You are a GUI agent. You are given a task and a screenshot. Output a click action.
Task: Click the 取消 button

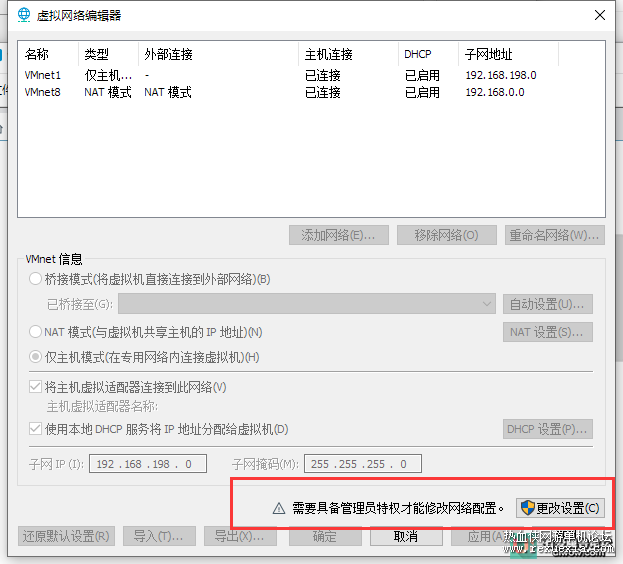tap(406, 536)
